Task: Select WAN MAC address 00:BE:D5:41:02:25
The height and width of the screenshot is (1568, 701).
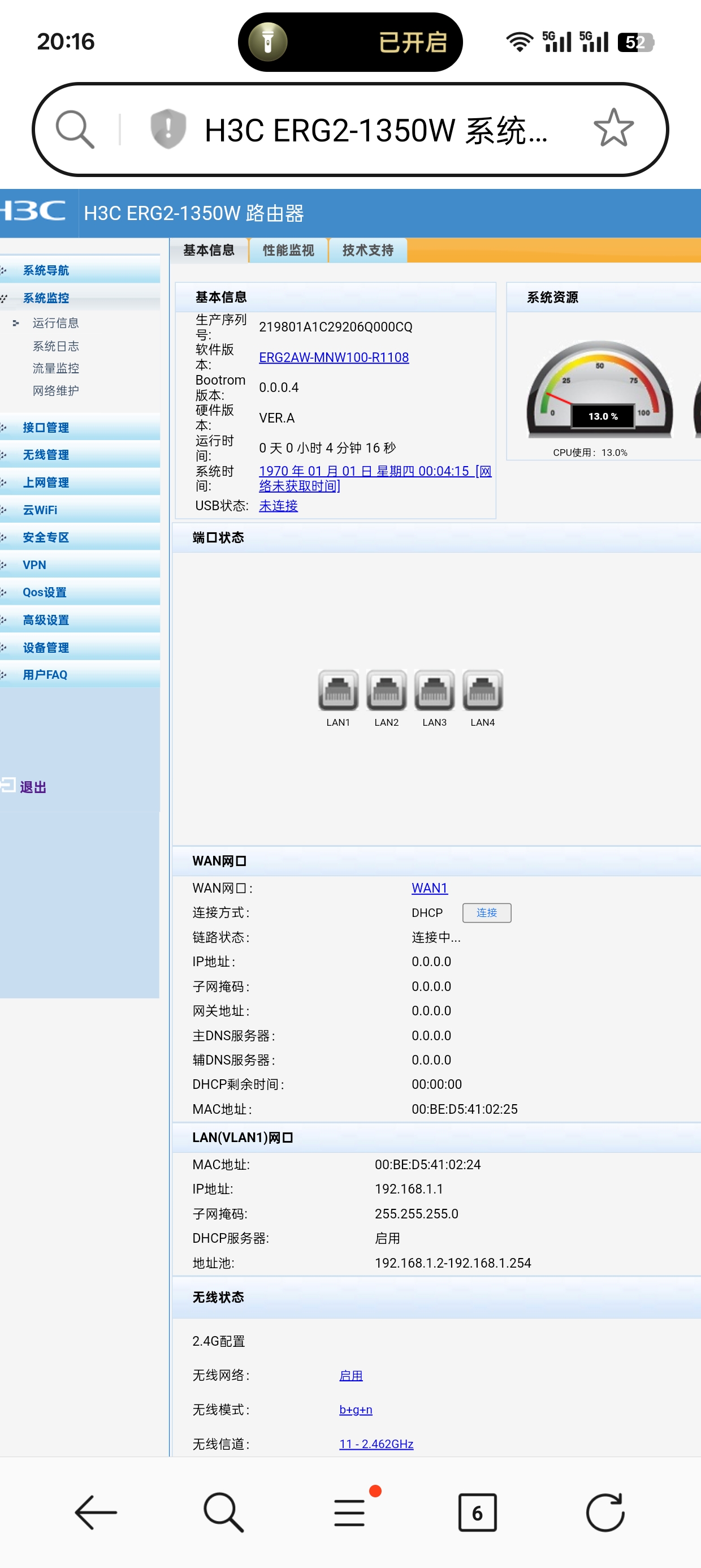Action: 464,1109
